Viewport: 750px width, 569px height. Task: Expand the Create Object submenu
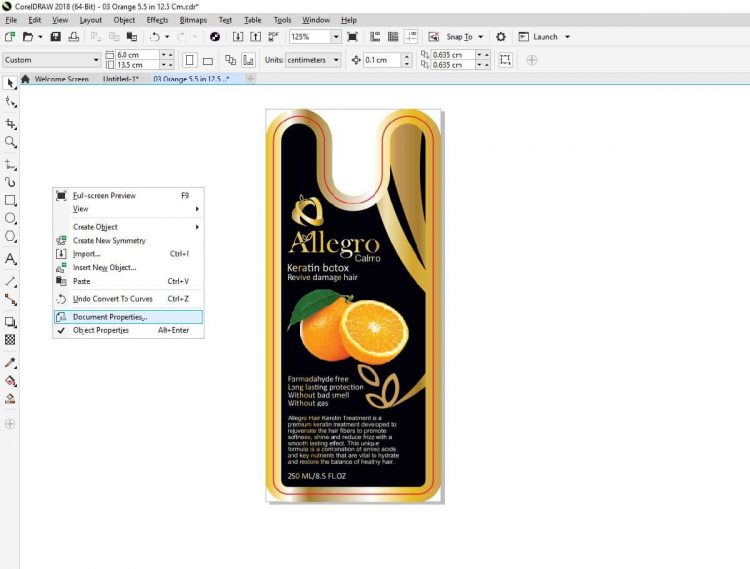(x=128, y=227)
